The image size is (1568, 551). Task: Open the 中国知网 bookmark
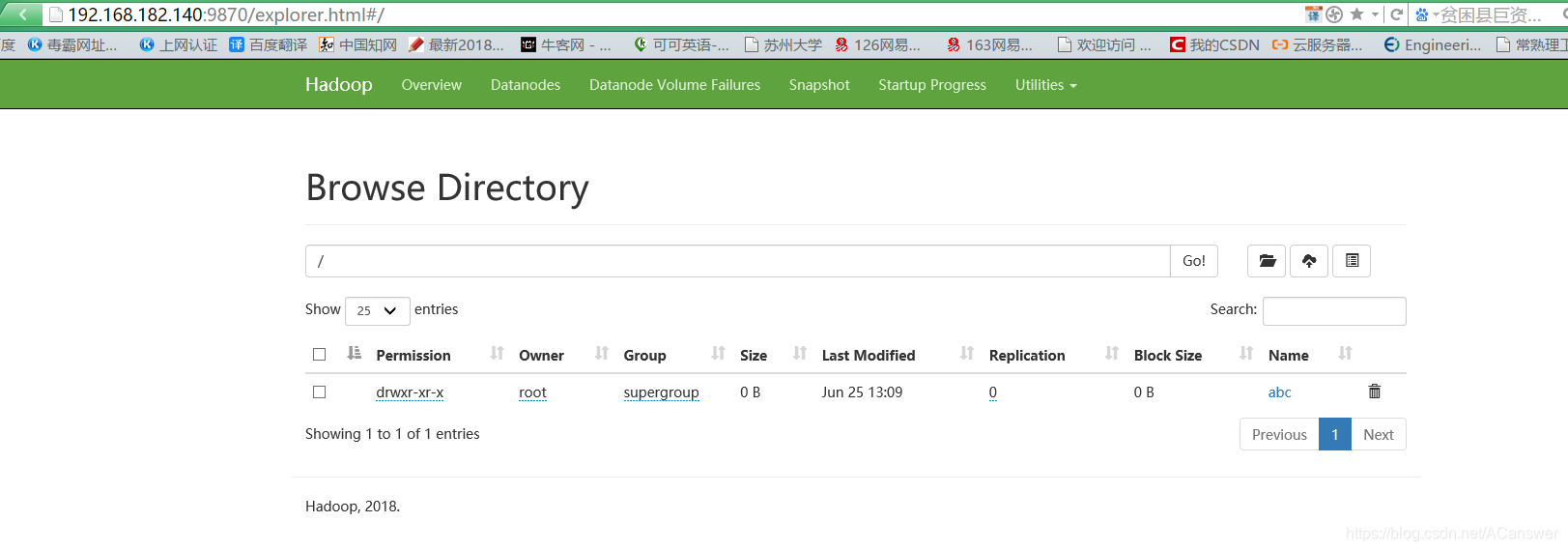[357, 44]
